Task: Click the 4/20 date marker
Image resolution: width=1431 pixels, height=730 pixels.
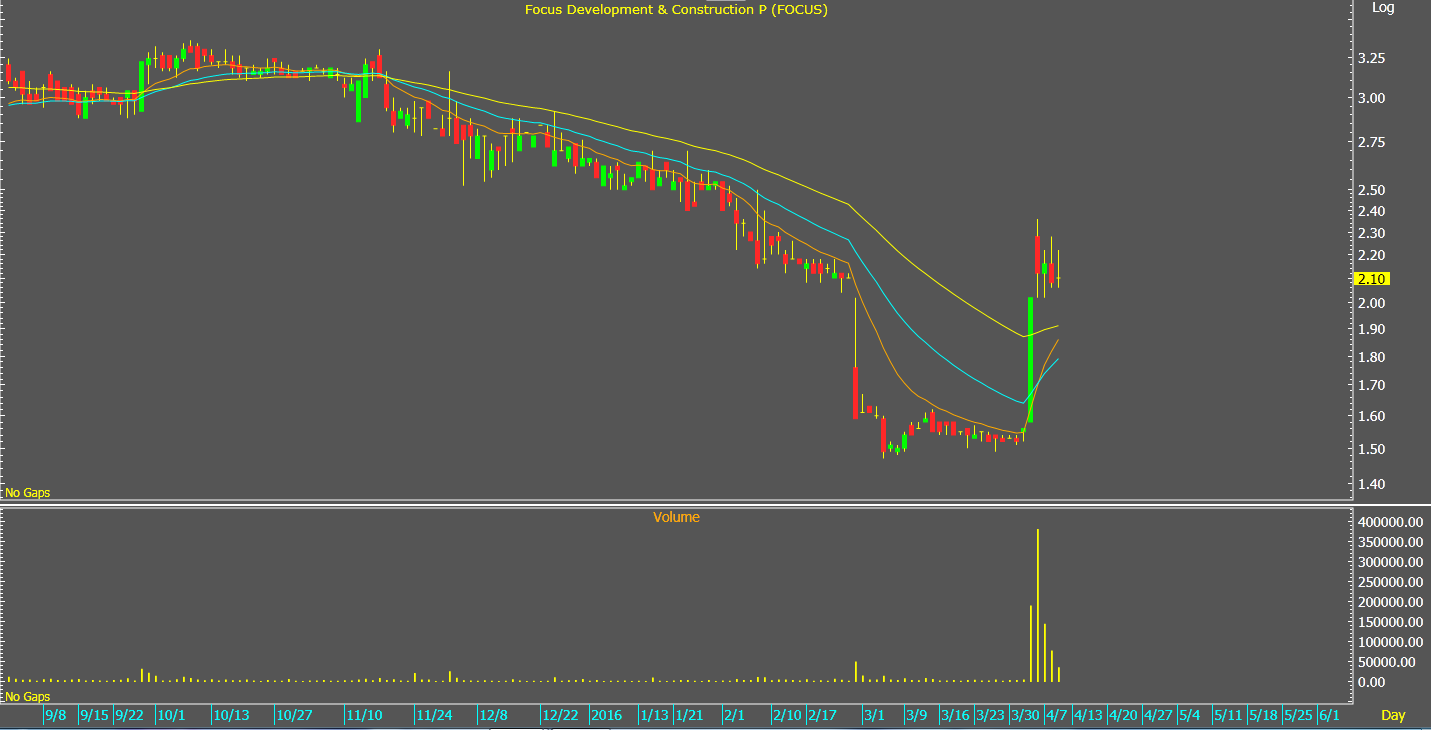Action: [1124, 715]
